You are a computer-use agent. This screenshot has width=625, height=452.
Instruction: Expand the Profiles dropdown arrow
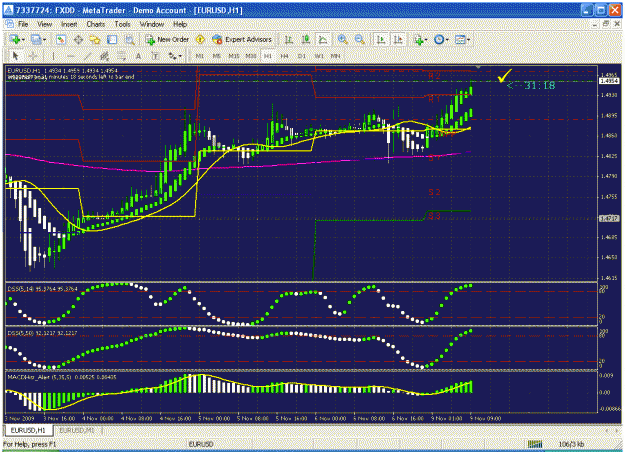(44, 40)
